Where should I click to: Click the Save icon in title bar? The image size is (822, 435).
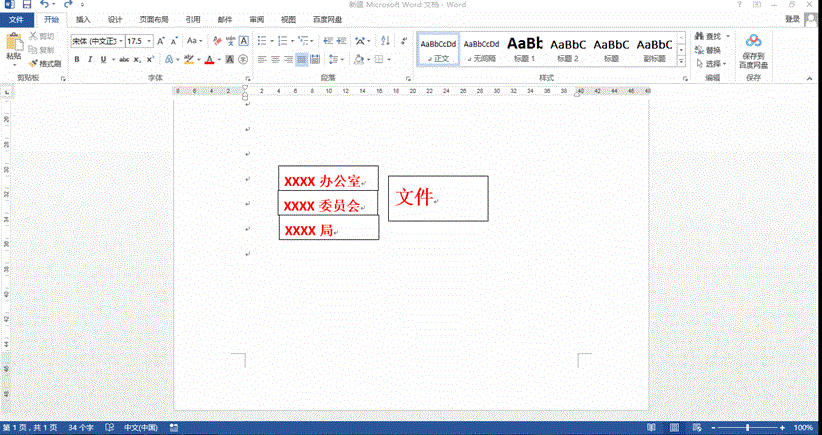27,5
